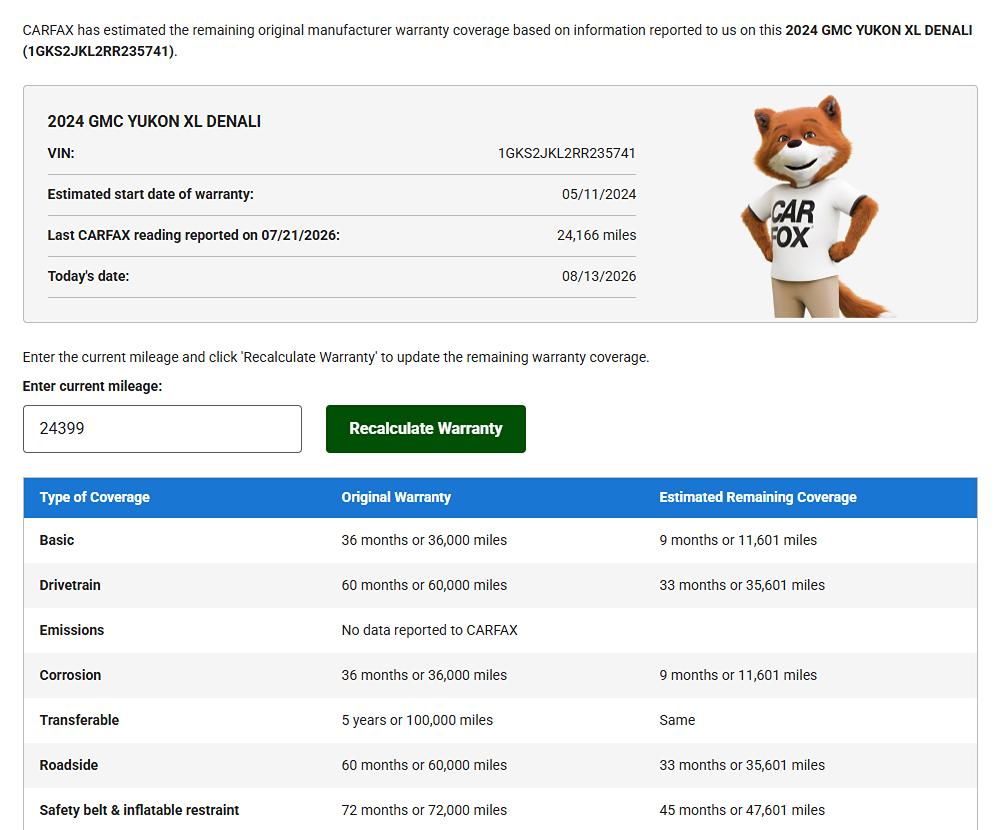Click Corrosion row '36 months or 36,000 miles'
The height and width of the screenshot is (830, 999).
(x=424, y=675)
